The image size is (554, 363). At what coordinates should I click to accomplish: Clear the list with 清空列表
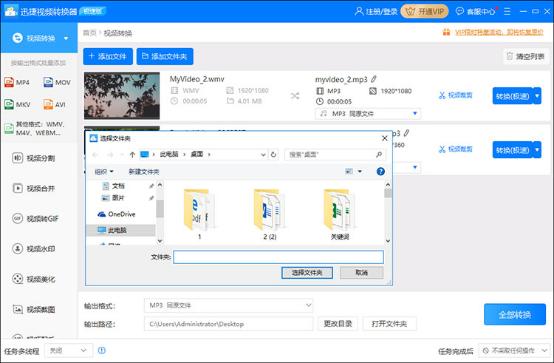(526, 57)
